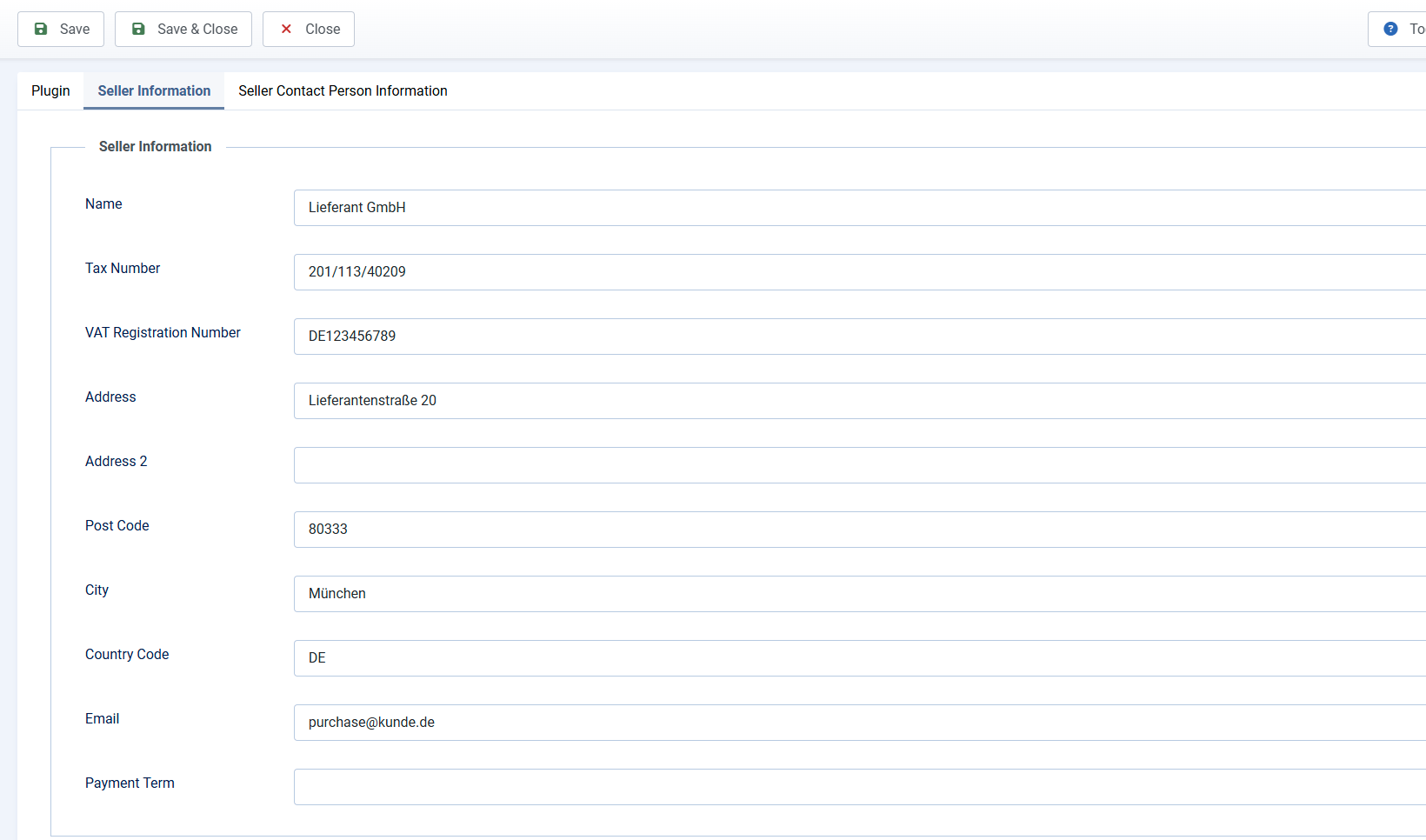Click the Email label

103,718
